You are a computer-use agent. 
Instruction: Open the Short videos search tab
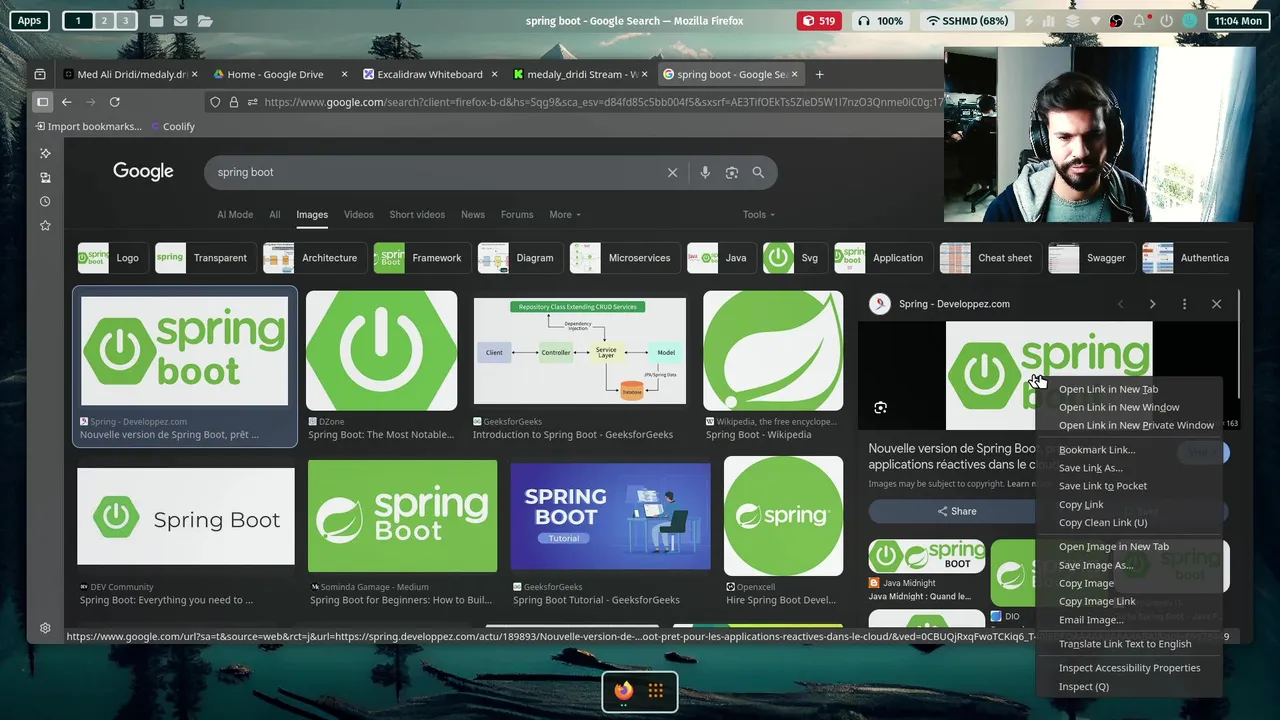point(417,214)
